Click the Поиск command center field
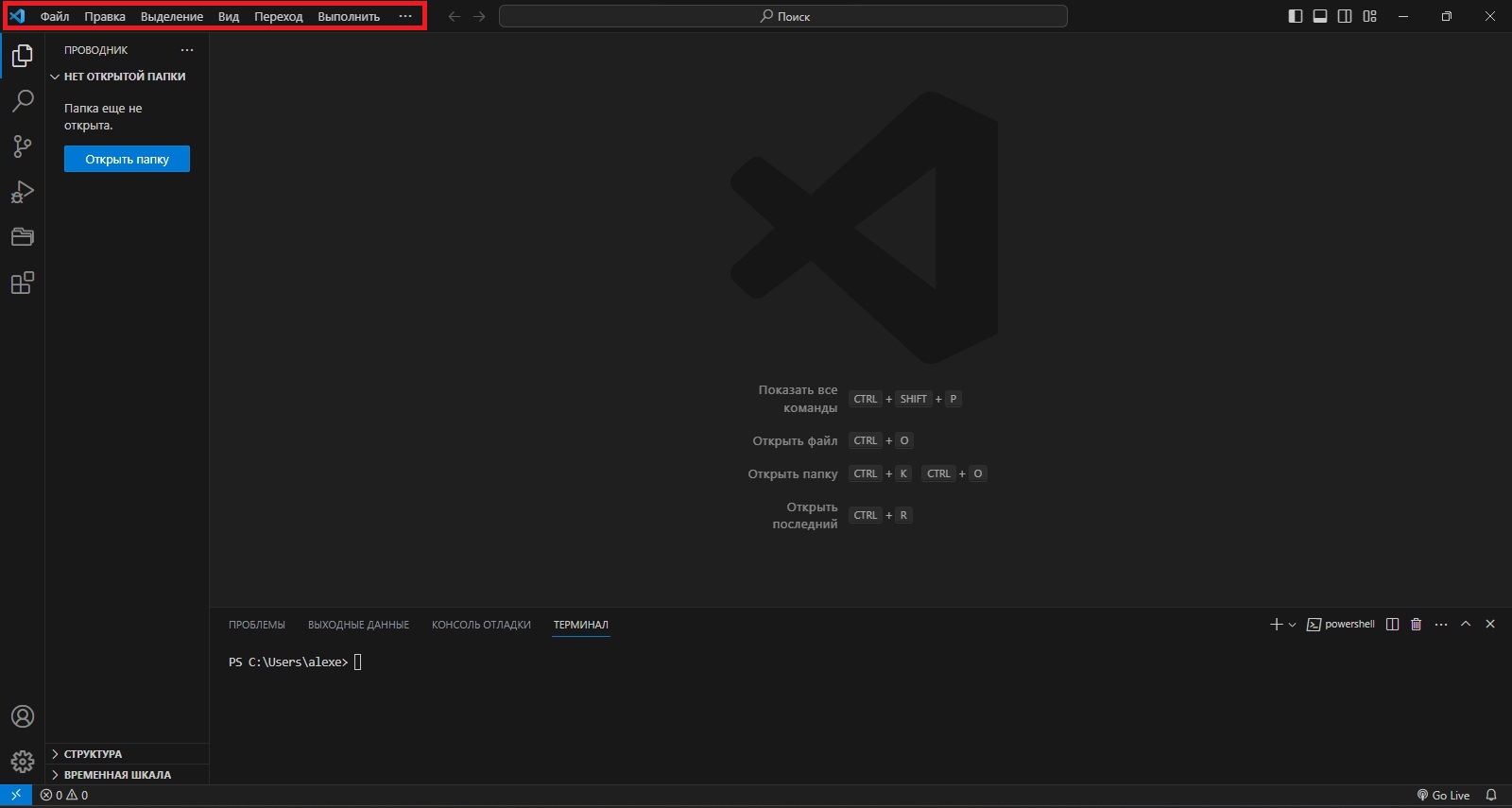Viewport: 1512px width, 808px height. pos(783,16)
